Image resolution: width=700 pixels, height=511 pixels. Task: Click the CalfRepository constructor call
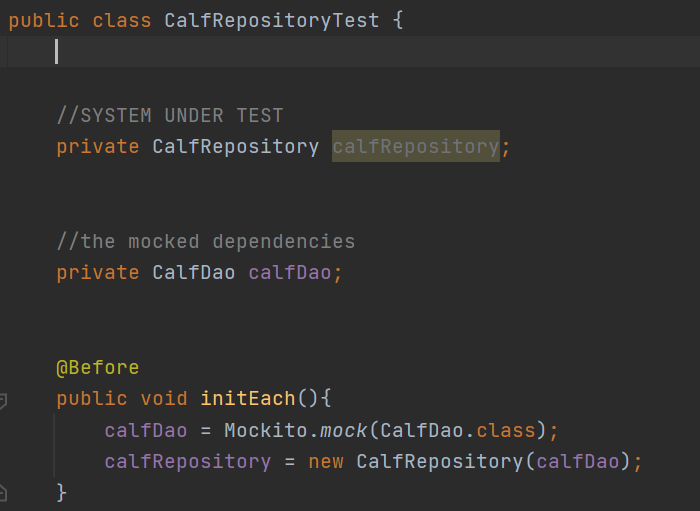pos(439,461)
